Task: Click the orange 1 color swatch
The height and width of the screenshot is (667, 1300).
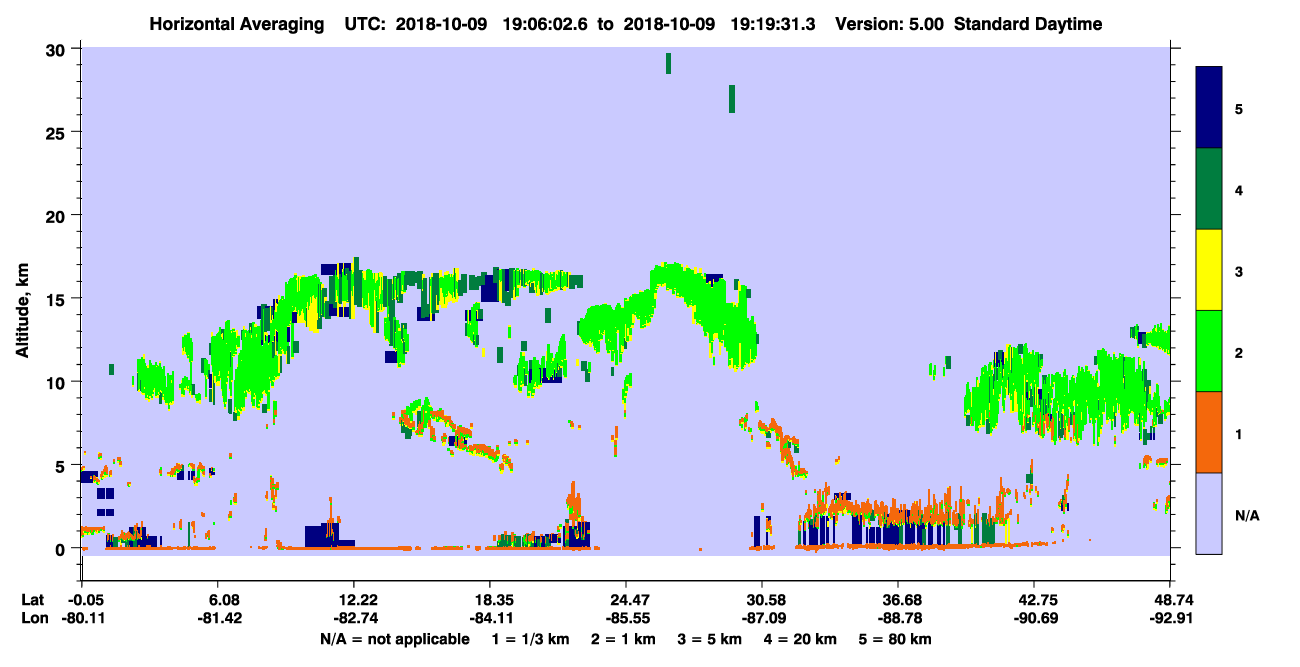Action: tap(1209, 432)
